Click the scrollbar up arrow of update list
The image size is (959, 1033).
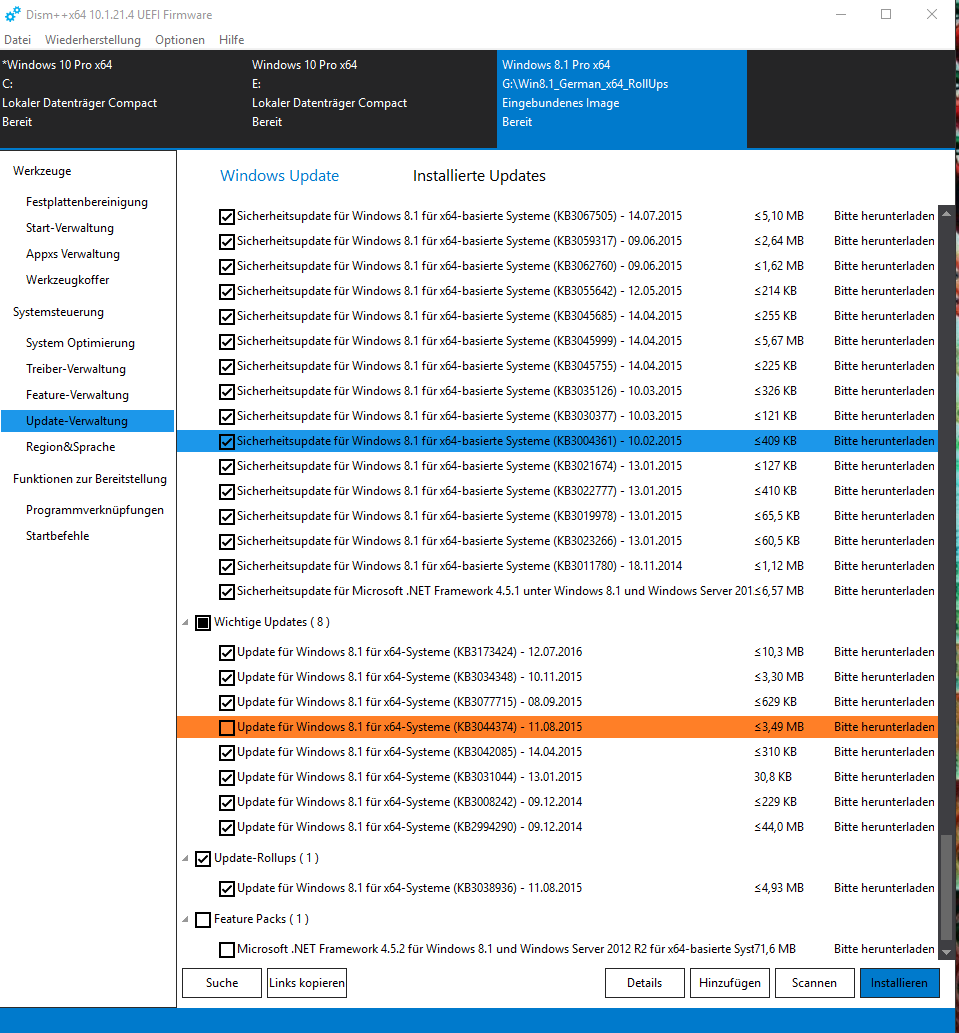946,213
